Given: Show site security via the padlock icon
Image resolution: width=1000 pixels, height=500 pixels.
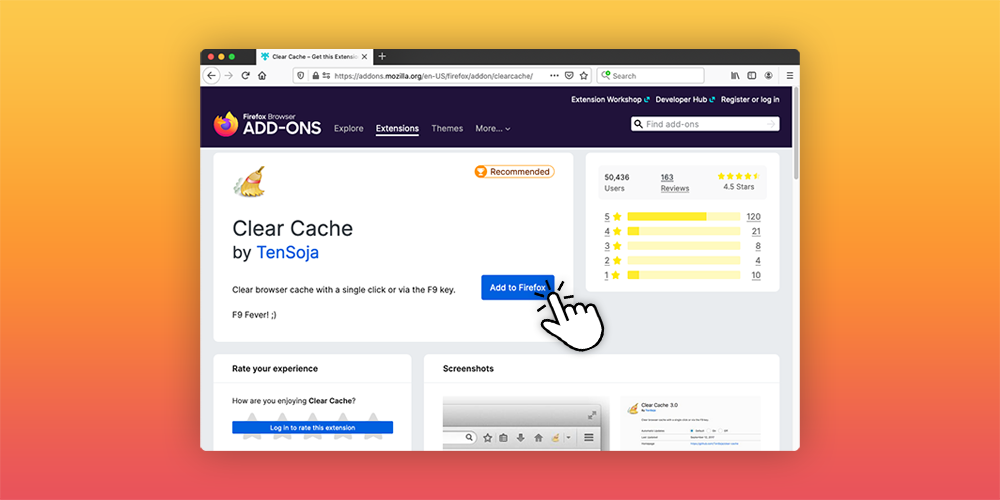Looking at the screenshot, I should coord(315,75).
